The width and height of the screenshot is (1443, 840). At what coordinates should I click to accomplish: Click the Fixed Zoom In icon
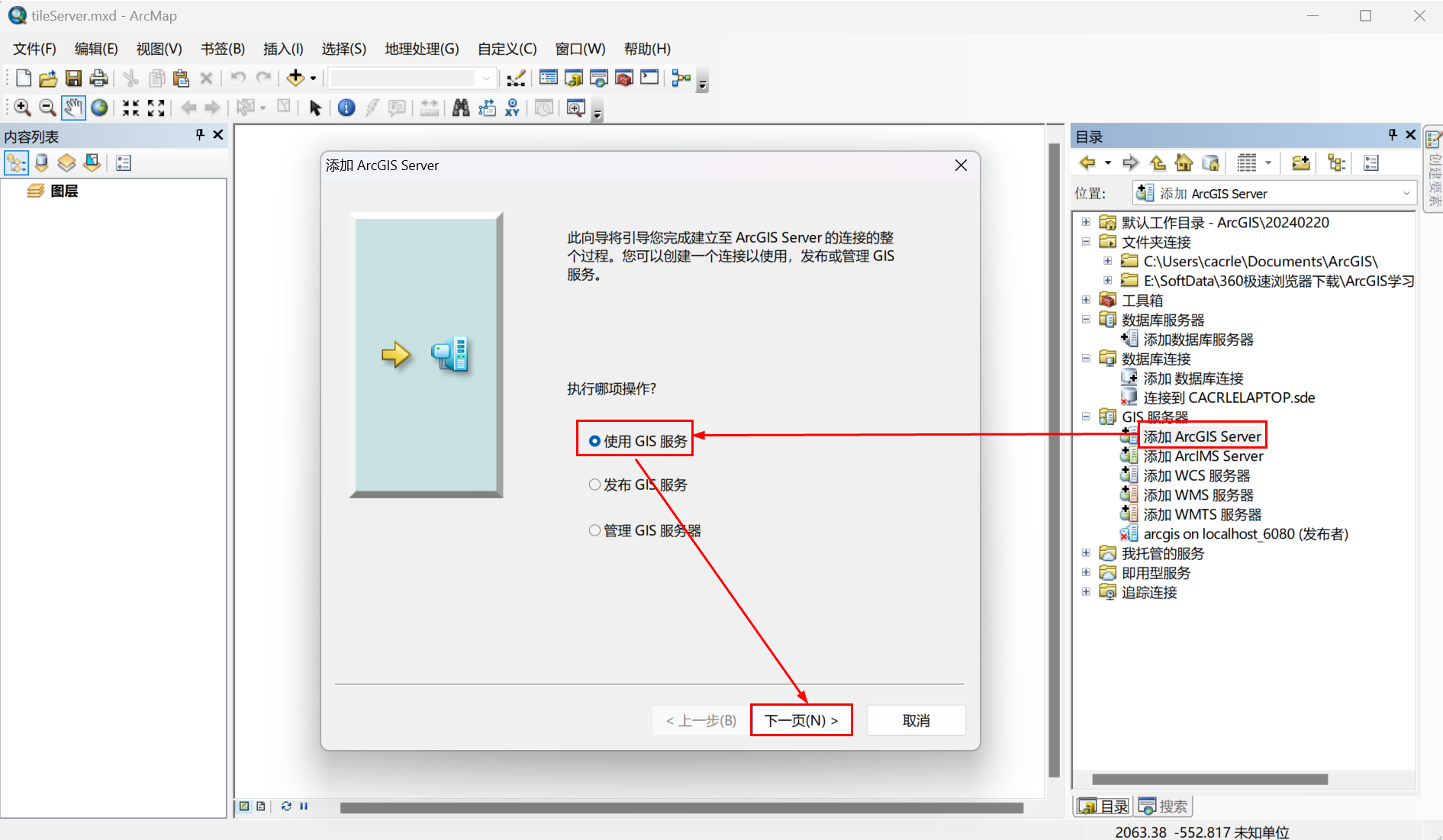130,108
